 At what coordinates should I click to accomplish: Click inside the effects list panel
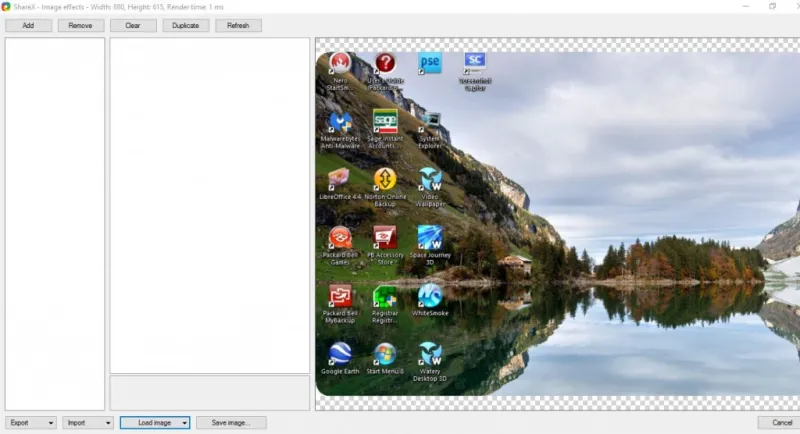pyautogui.click(x=55, y=223)
